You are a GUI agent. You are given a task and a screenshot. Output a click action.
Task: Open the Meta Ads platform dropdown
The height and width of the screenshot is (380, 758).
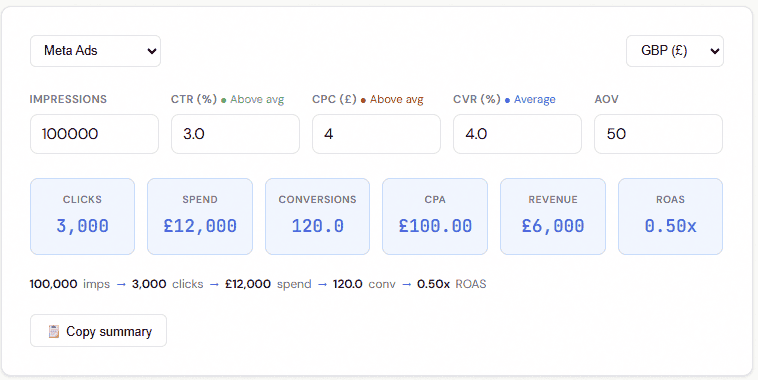click(95, 51)
